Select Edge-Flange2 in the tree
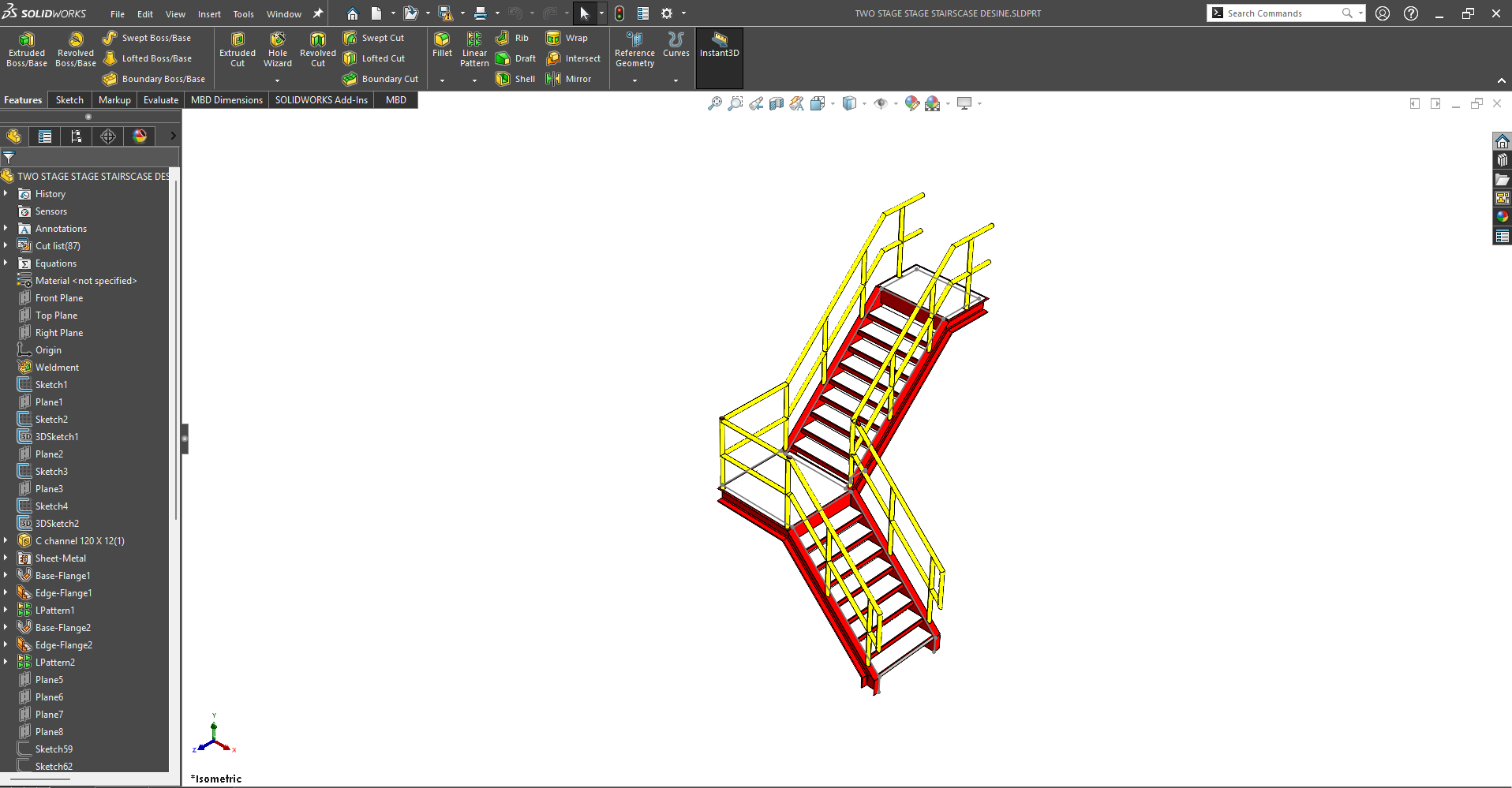Image resolution: width=1512 pixels, height=788 pixels. click(55, 645)
